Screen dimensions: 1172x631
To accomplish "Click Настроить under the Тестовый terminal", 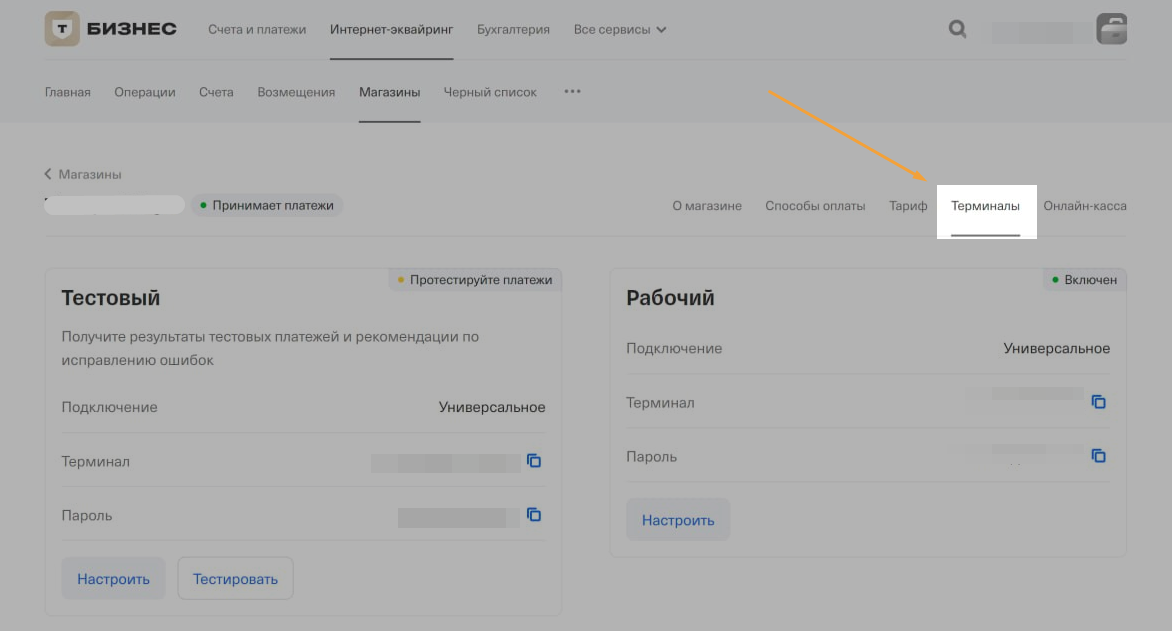I will (113, 577).
